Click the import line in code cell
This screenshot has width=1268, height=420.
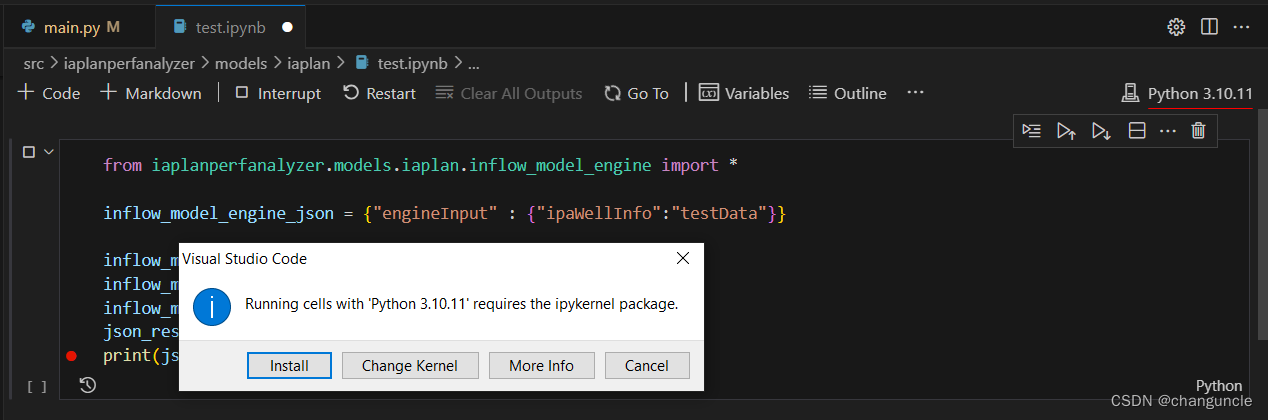[x=421, y=165]
